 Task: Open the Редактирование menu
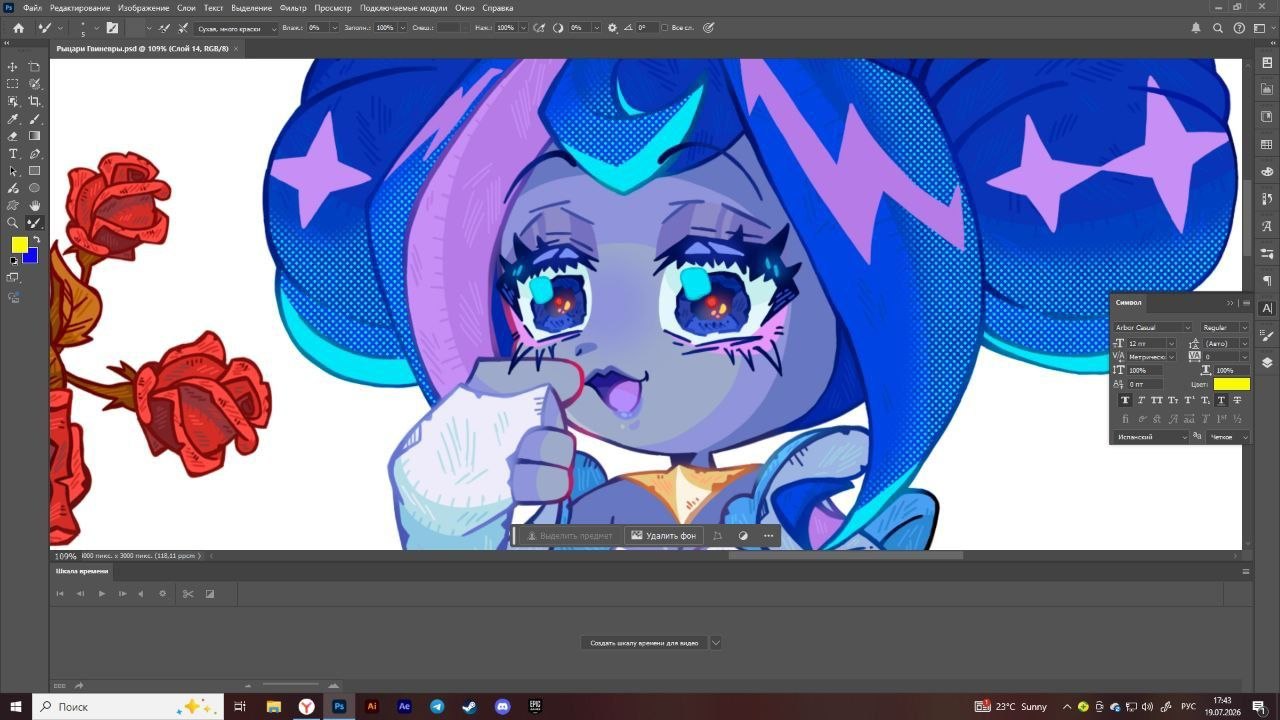tap(80, 8)
